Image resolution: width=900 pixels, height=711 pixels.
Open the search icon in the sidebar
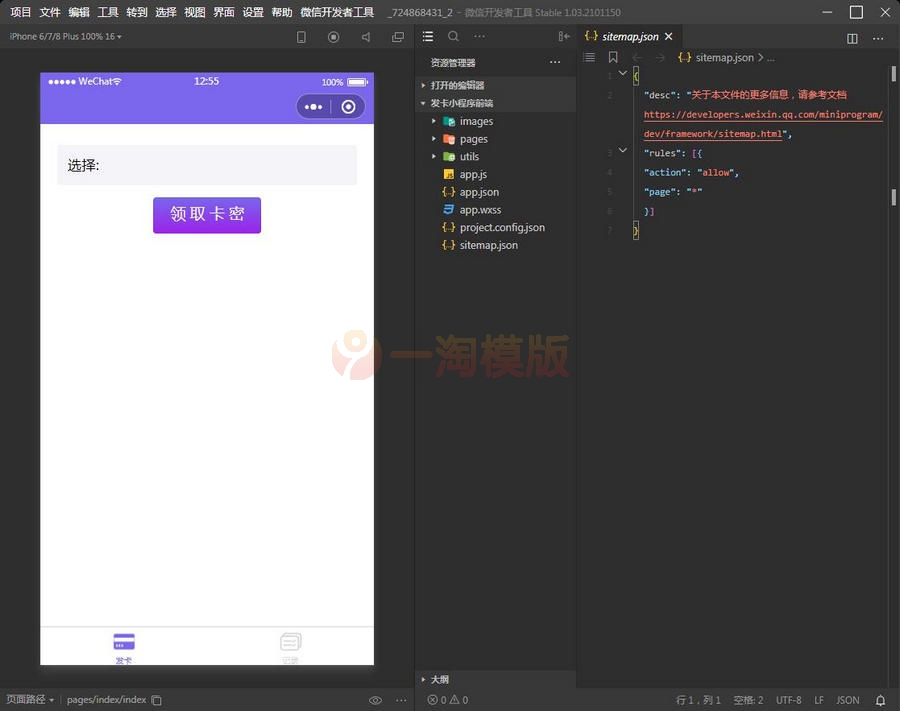pyautogui.click(x=453, y=36)
